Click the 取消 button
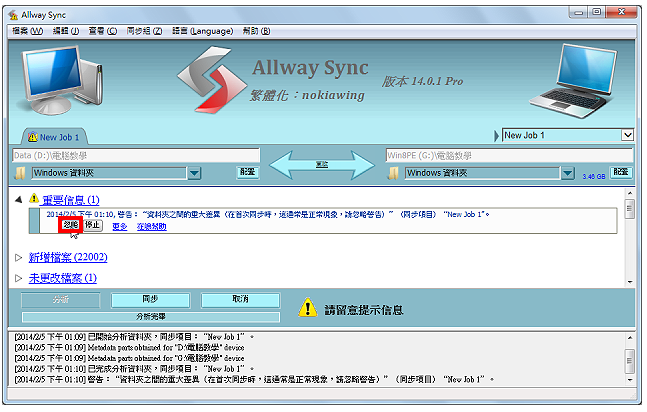 click(x=241, y=300)
